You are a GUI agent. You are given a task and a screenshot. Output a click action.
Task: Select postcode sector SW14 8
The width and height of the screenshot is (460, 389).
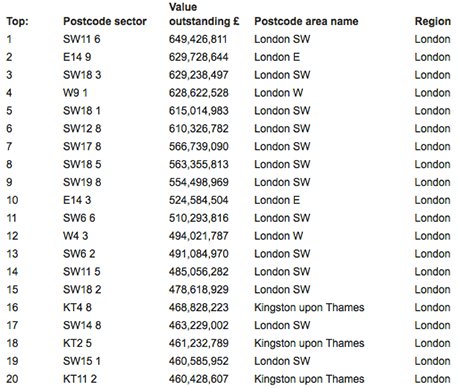(82, 325)
